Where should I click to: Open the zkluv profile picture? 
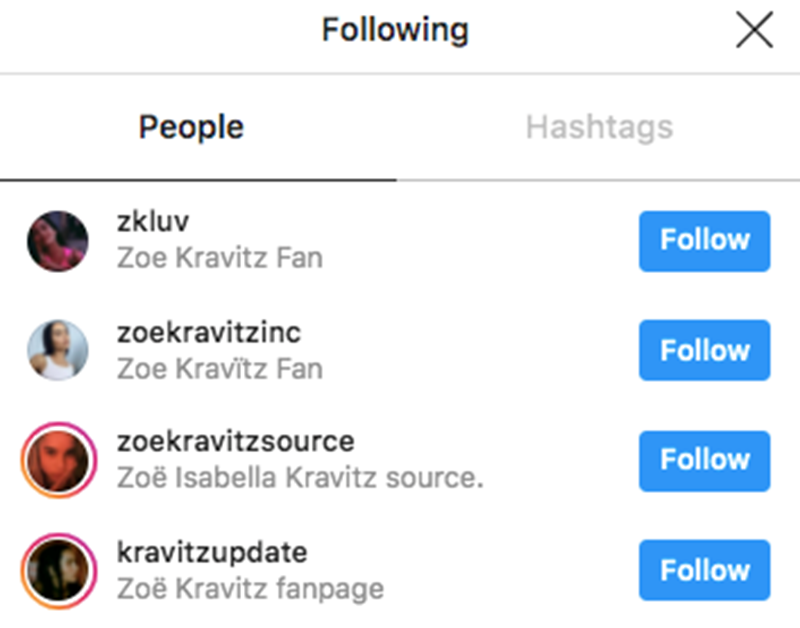(x=58, y=240)
